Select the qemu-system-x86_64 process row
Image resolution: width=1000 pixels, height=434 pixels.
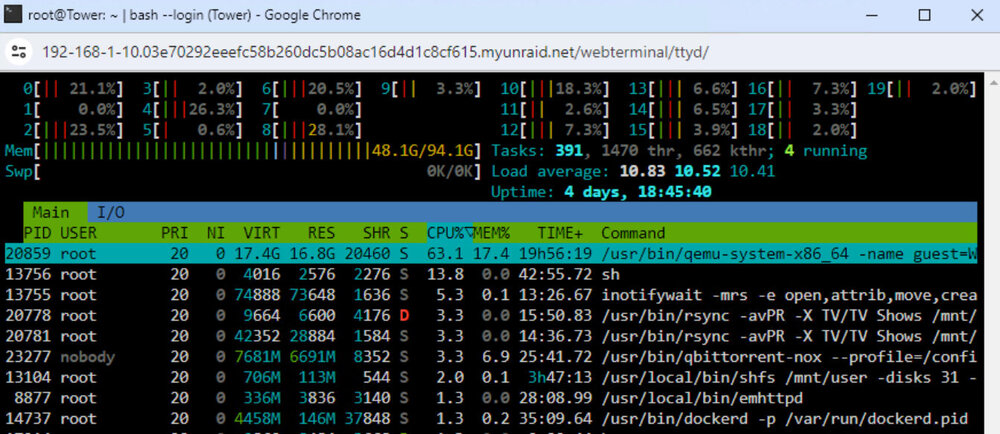(491, 254)
